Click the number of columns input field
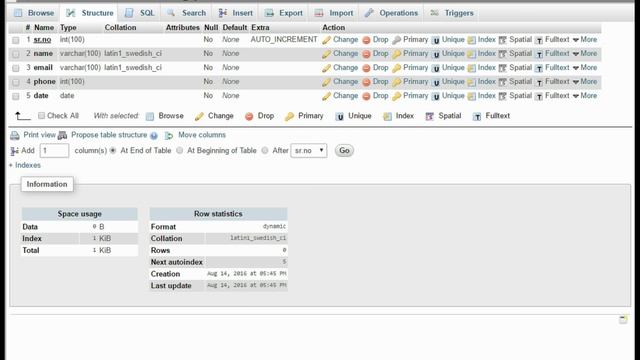The width and height of the screenshot is (640, 360). click(54, 151)
